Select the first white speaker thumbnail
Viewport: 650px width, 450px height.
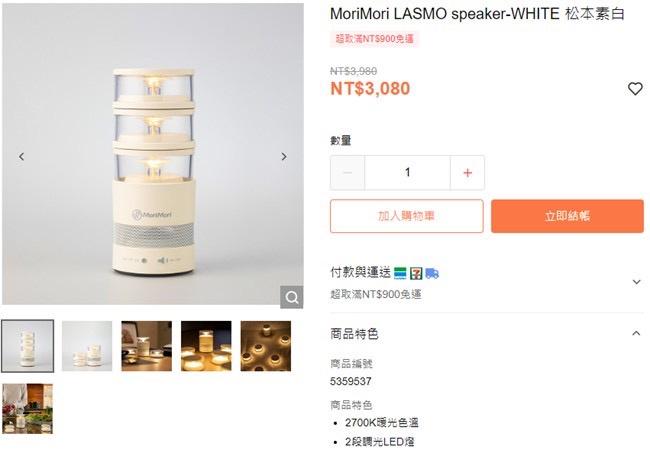point(28,346)
